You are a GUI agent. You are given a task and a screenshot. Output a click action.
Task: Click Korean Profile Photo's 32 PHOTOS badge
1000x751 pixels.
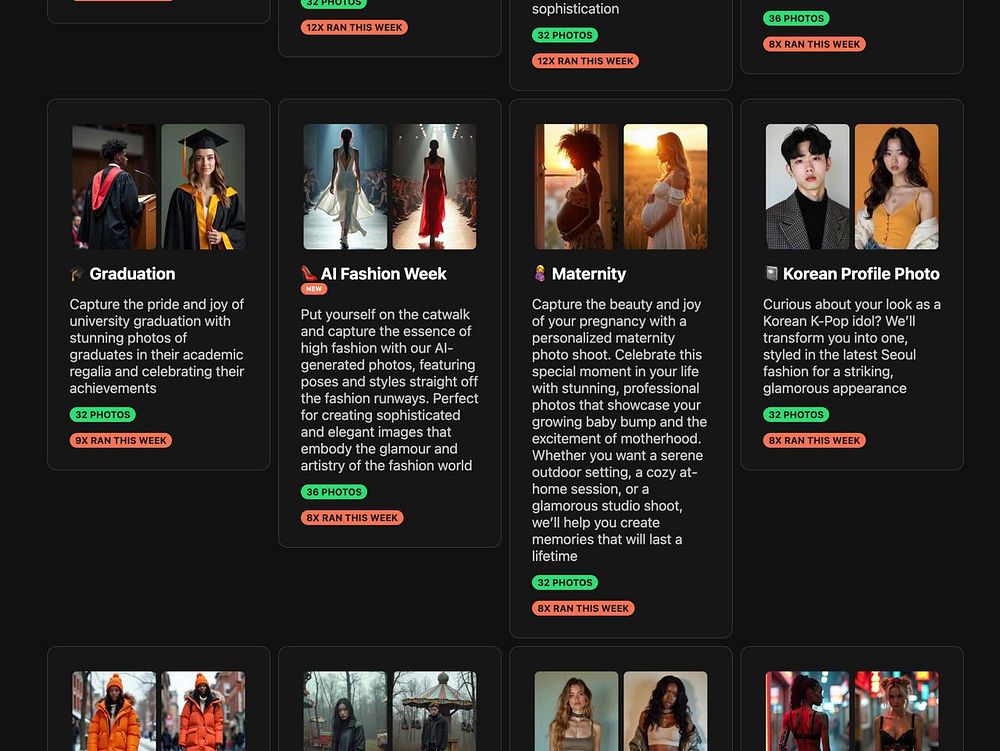pos(796,414)
